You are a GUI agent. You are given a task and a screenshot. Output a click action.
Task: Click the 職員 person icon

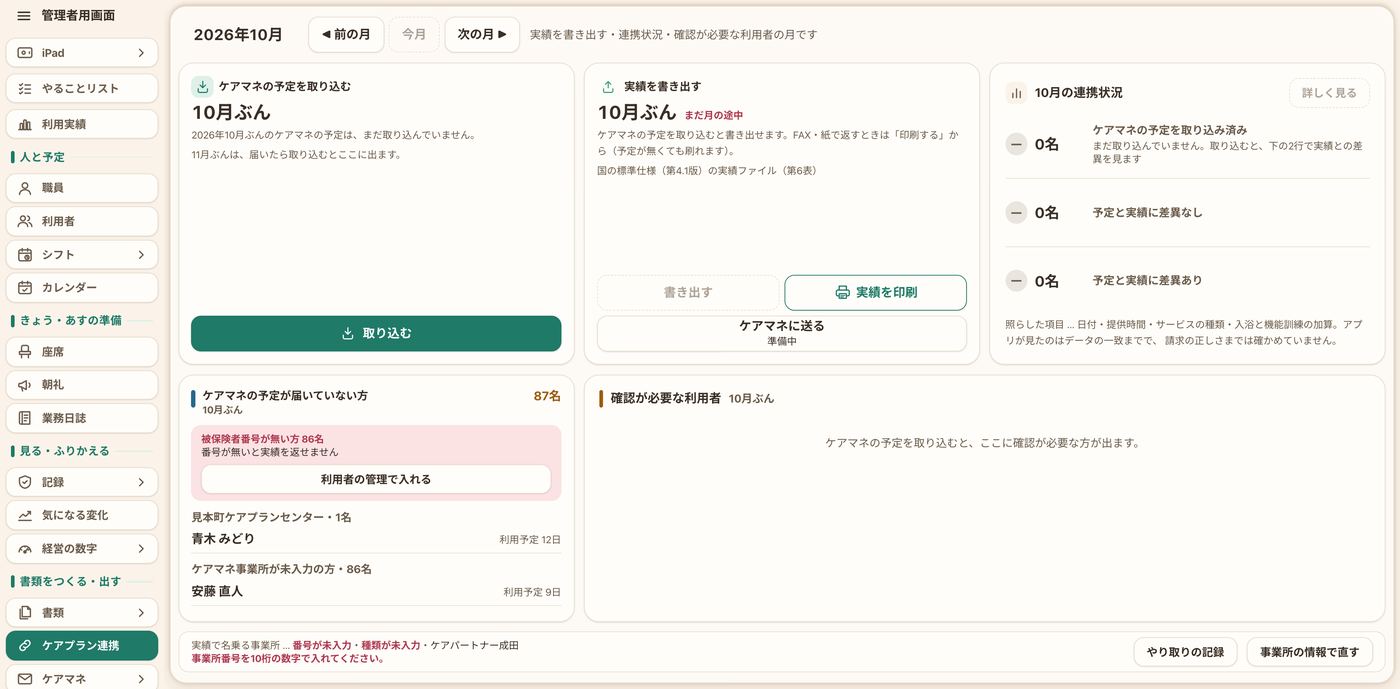pyautogui.click(x=25, y=188)
